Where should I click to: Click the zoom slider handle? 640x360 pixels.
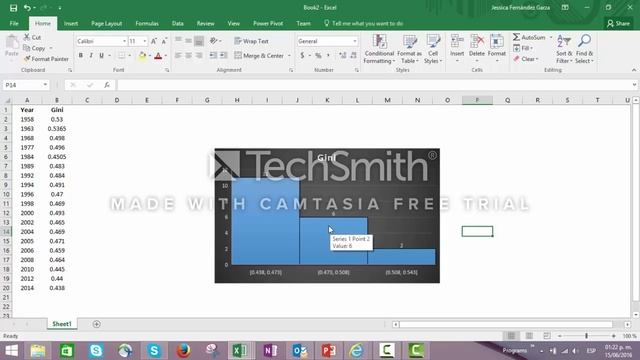point(587,336)
